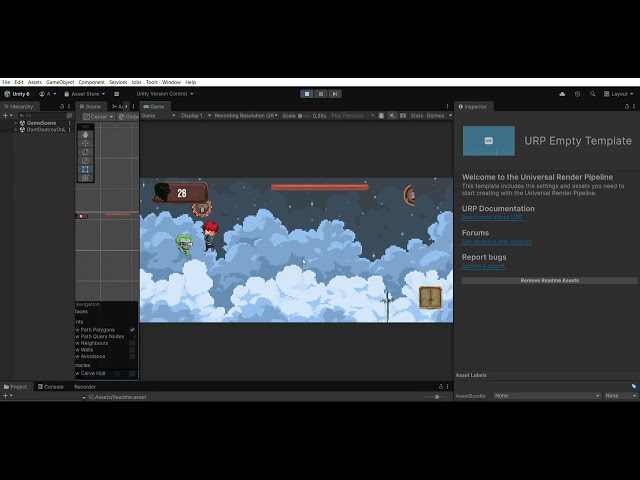Expand the GameScene tree node
640x480 pixels.
pyautogui.click(x=16, y=123)
